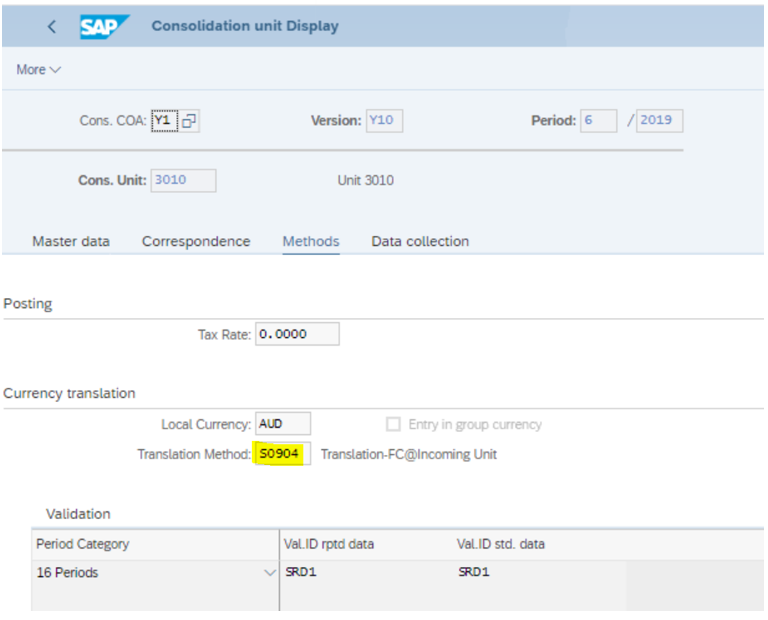Click the Val.ID std. data column header

click(501, 544)
